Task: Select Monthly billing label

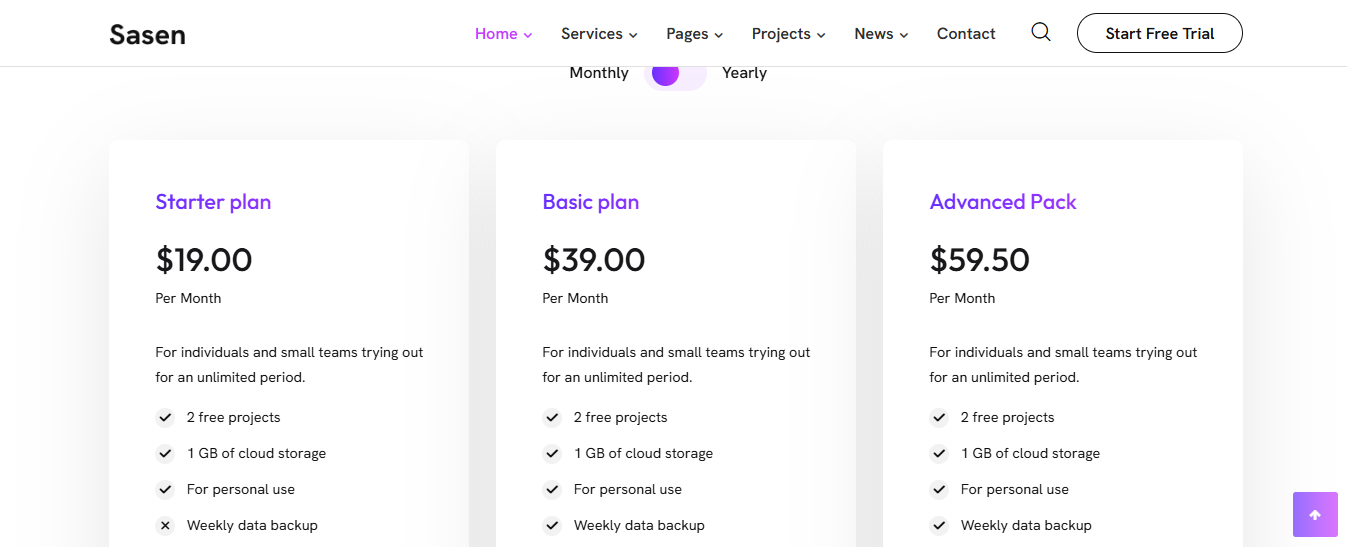Action: pyautogui.click(x=599, y=73)
